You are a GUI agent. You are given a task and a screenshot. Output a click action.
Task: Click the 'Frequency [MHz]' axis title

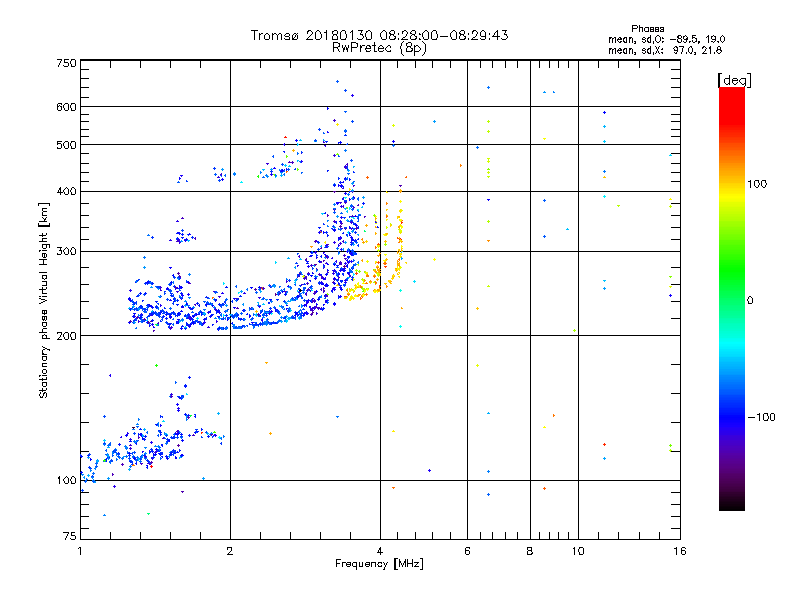point(379,564)
